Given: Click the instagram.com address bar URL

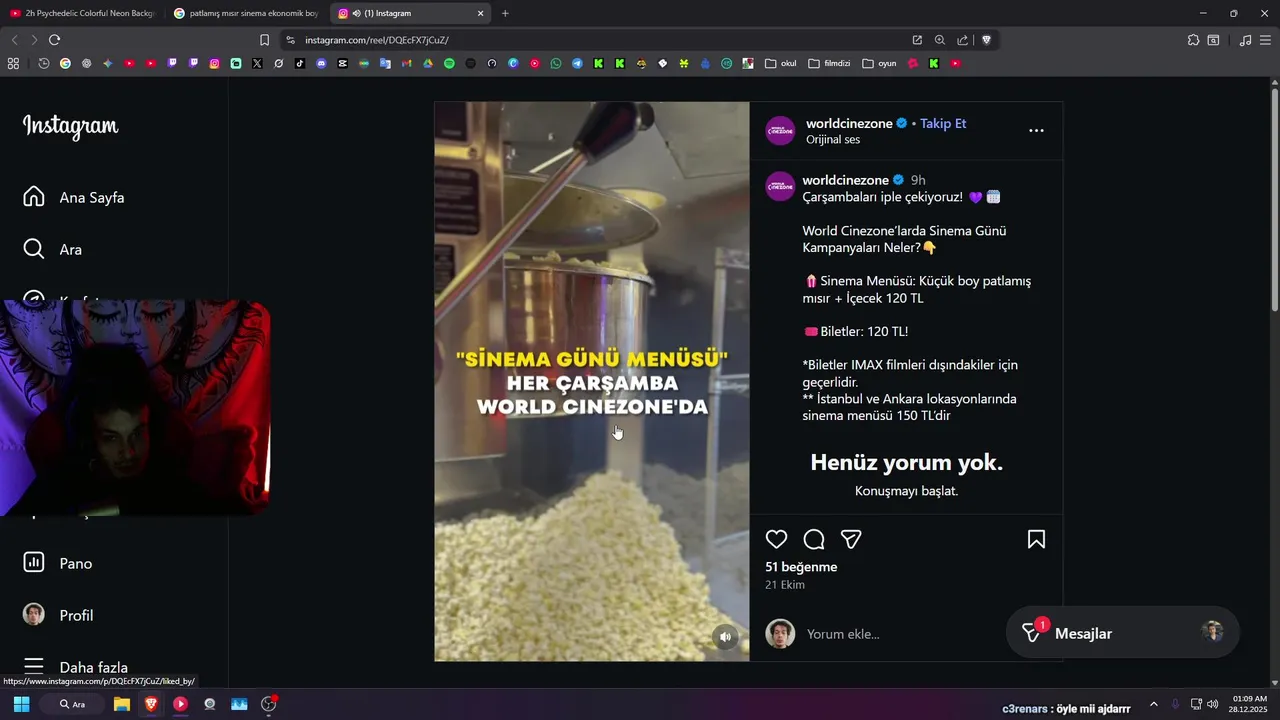Looking at the screenshot, I should (377, 40).
